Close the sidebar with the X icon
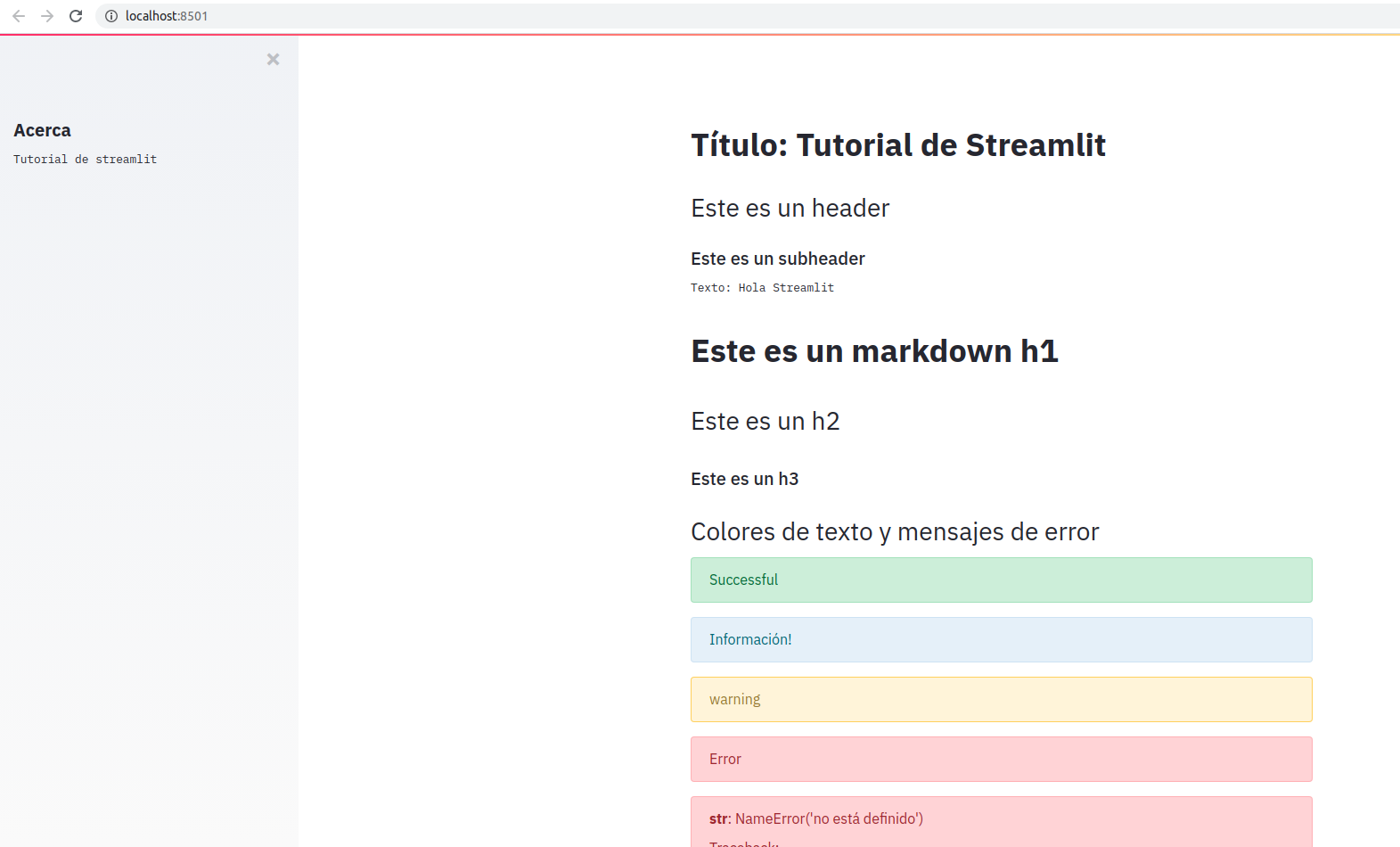The image size is (1400, 847). 273,59
